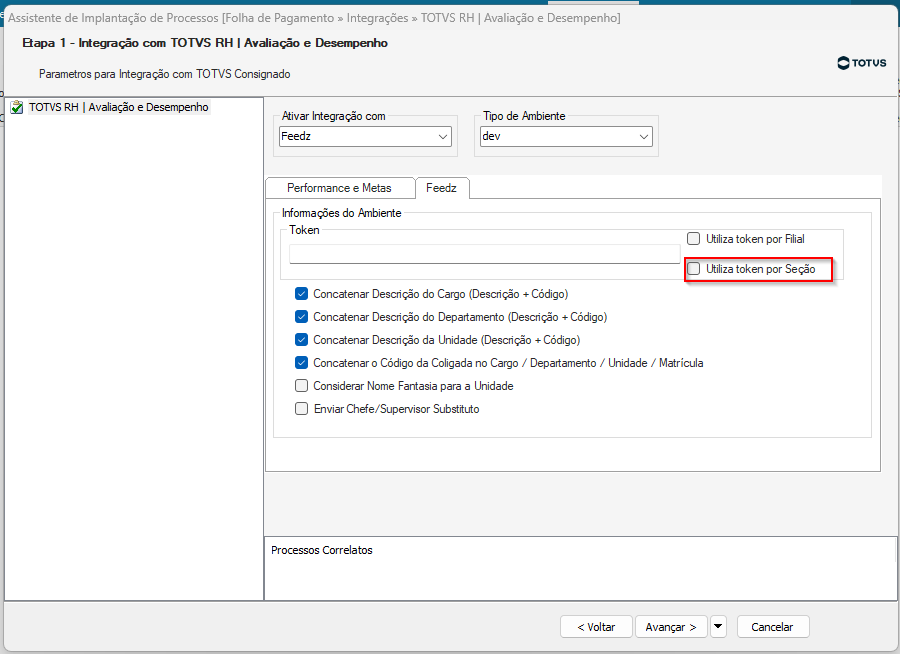Viewport: 900px width, 654px height.
Task: Disable Concatenar Descrição do Departamento checkbox
Action: point(302,317)
